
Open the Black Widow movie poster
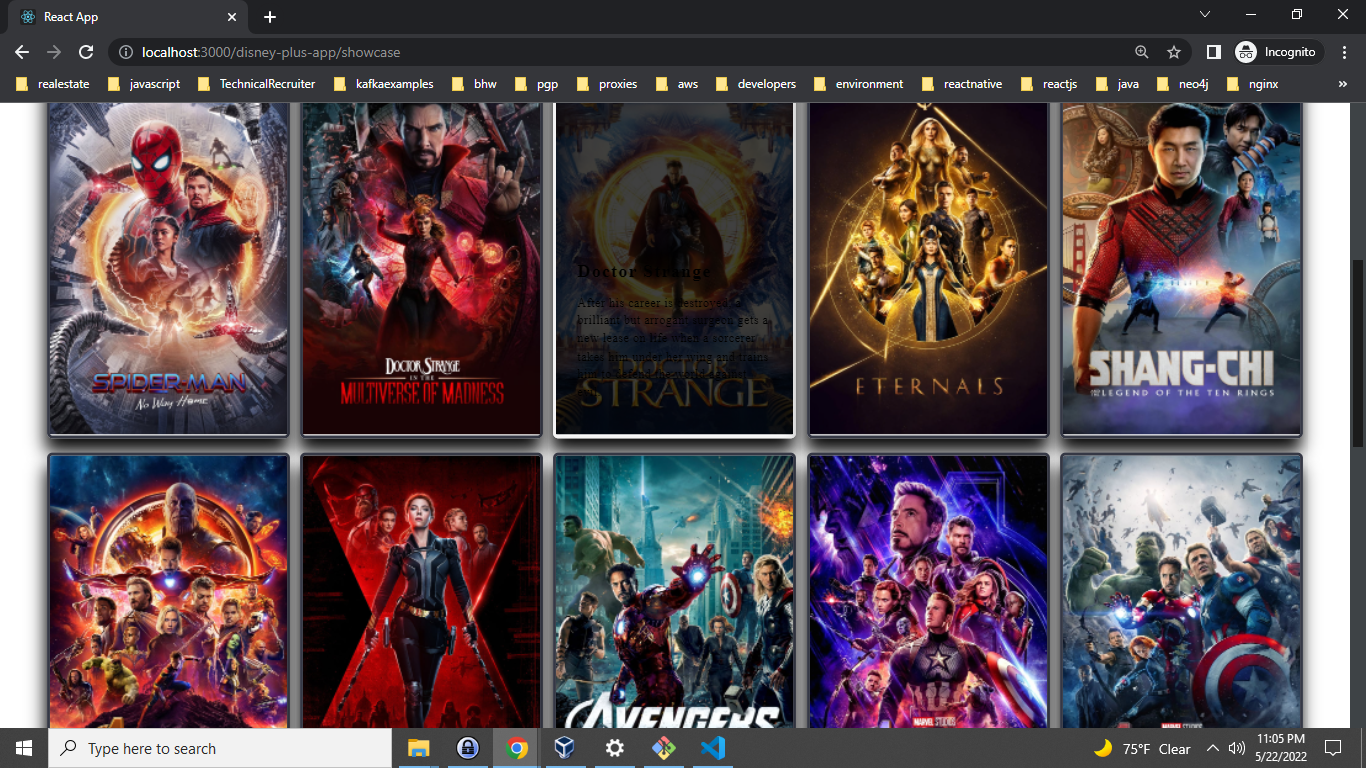pos(421,591)
